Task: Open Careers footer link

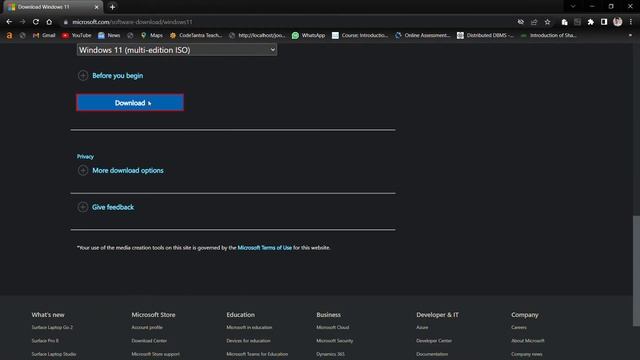Action: point(519,327)
